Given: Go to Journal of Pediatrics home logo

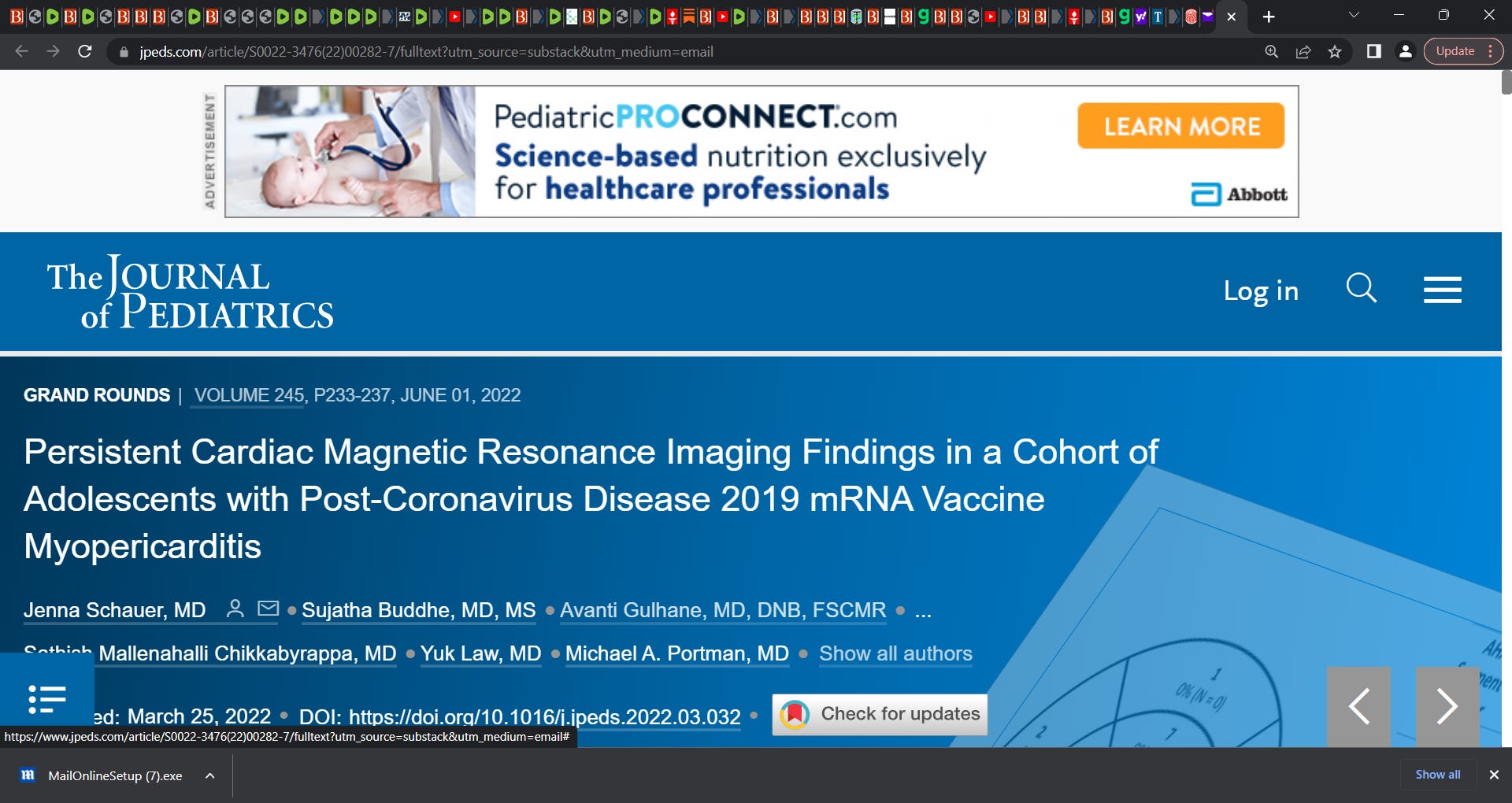Looking at the screenshot, I should pyautogui.click(x=191, y=292).
